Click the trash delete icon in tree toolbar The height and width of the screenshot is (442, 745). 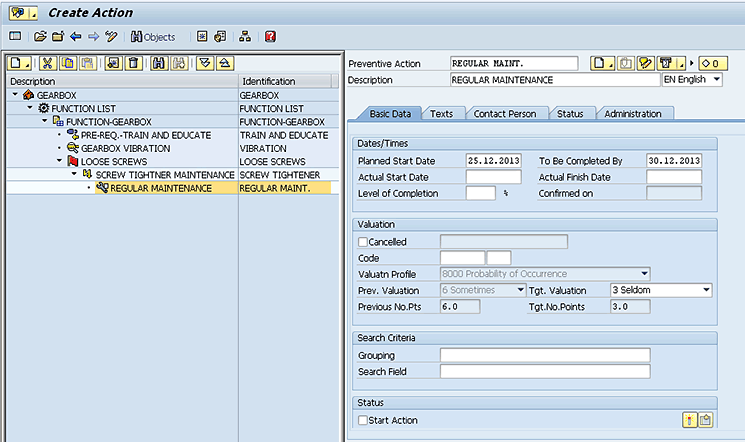coord(133,63)
